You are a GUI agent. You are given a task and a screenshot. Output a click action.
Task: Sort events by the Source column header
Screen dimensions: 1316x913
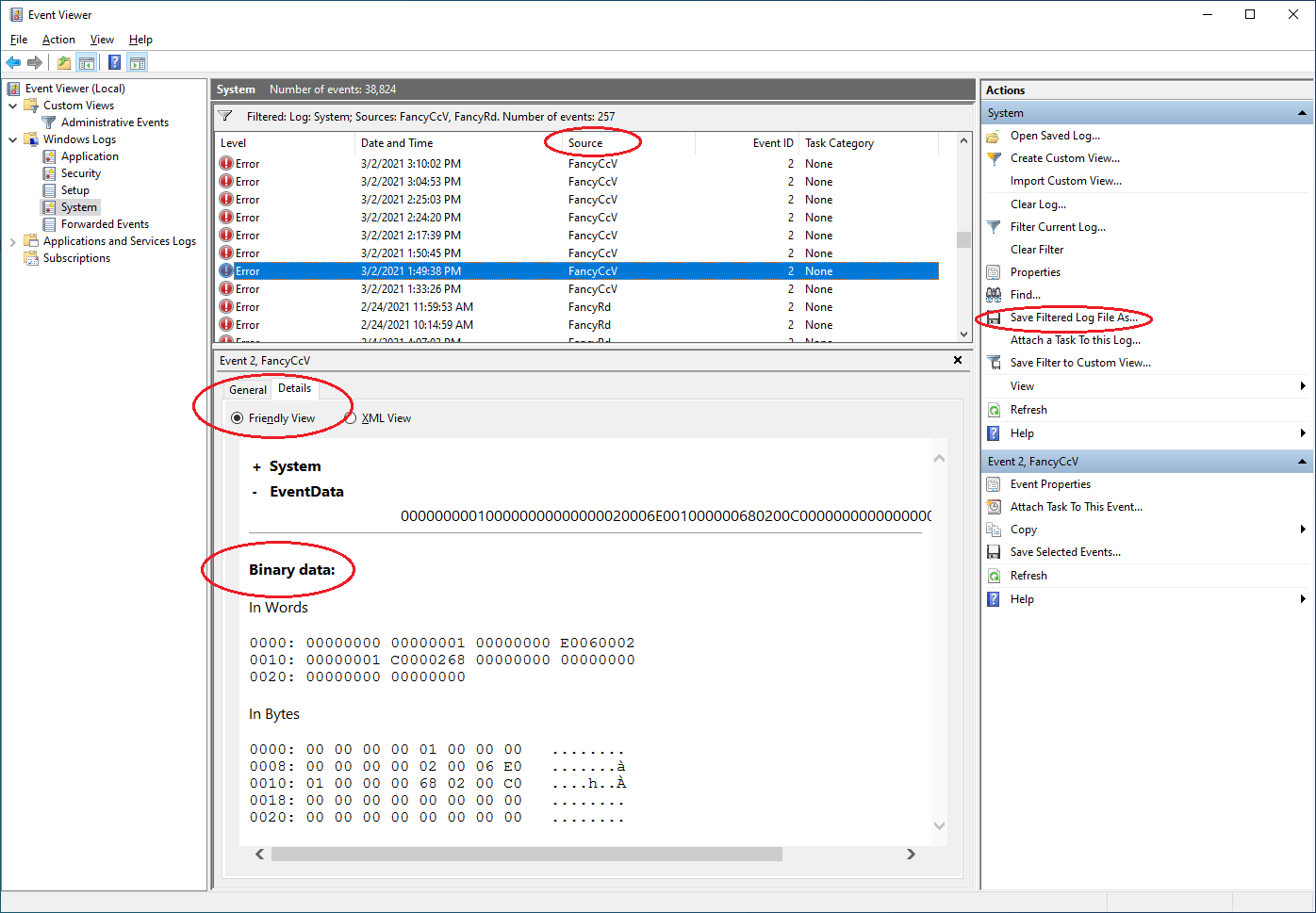[x=629, y=143]
